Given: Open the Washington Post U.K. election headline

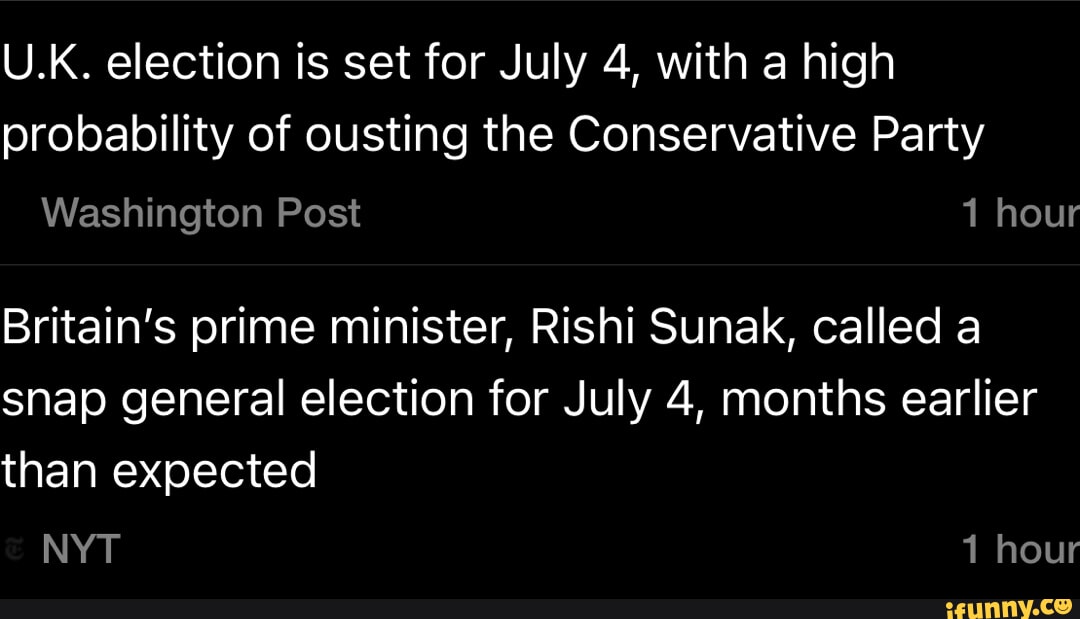Looking at the screenshot, I should pyautogui.click(x=492, y=100).
